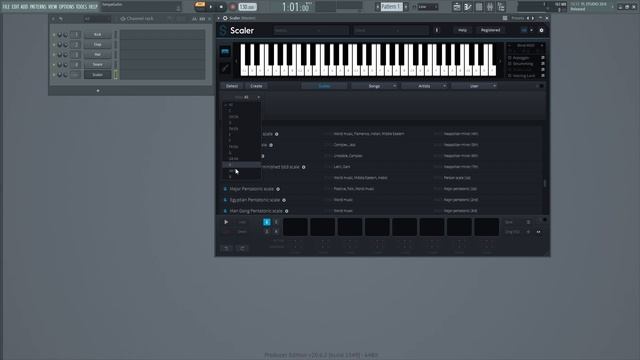
Task: Add a new channel with the plus button
Action: (98, 91)
